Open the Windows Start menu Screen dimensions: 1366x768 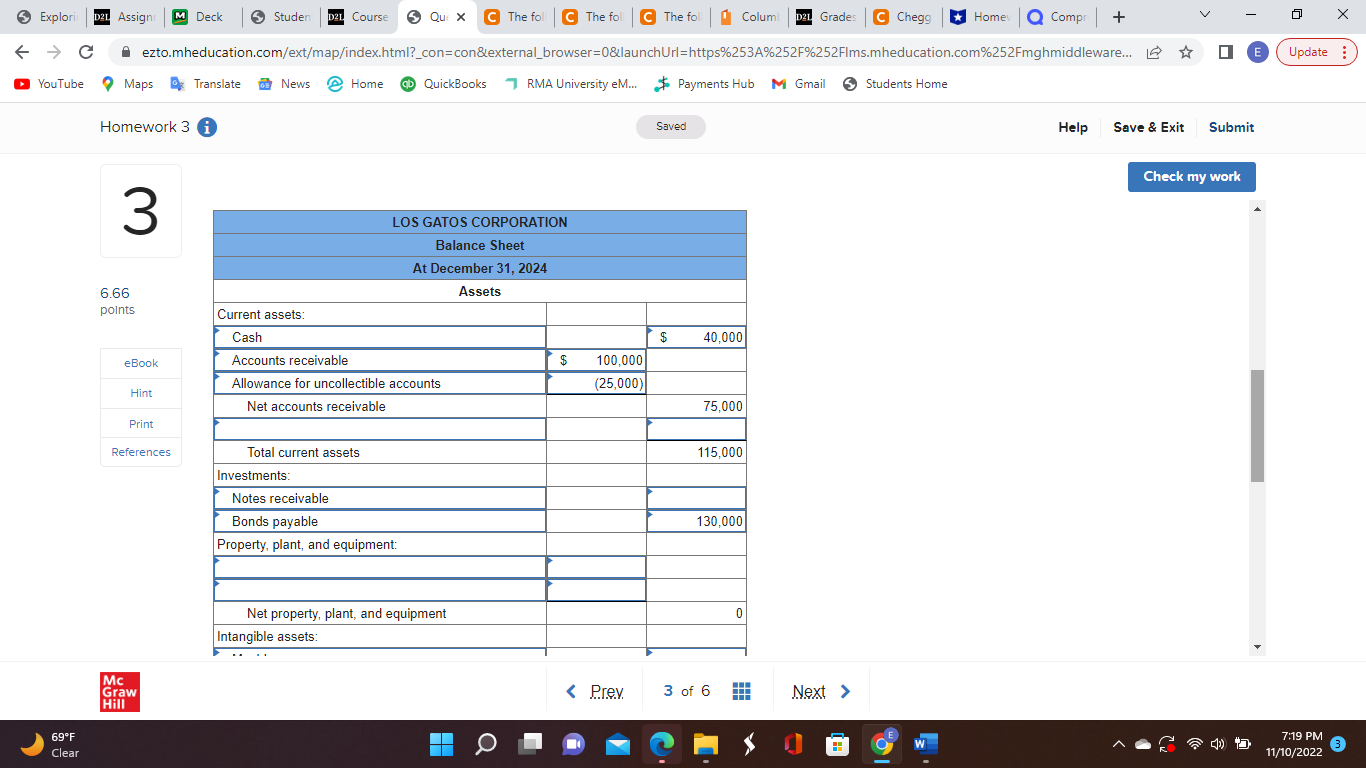441,744
